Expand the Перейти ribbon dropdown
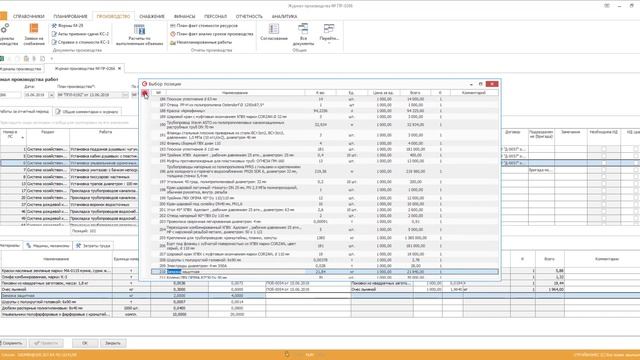The width and height of the screenshot is (640, 360). [x=329, y=33]
